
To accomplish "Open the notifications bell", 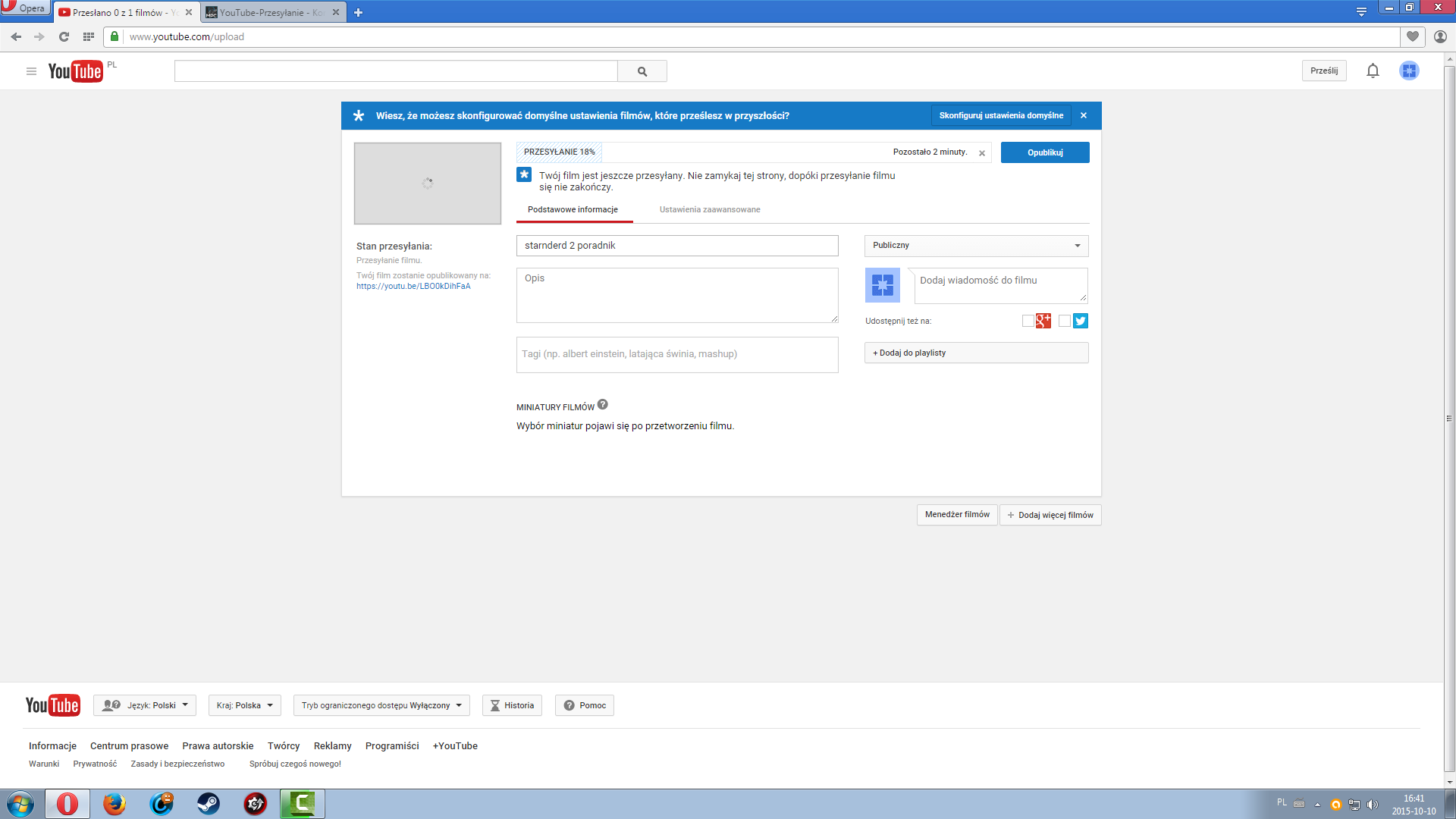I will point(1373,71).
